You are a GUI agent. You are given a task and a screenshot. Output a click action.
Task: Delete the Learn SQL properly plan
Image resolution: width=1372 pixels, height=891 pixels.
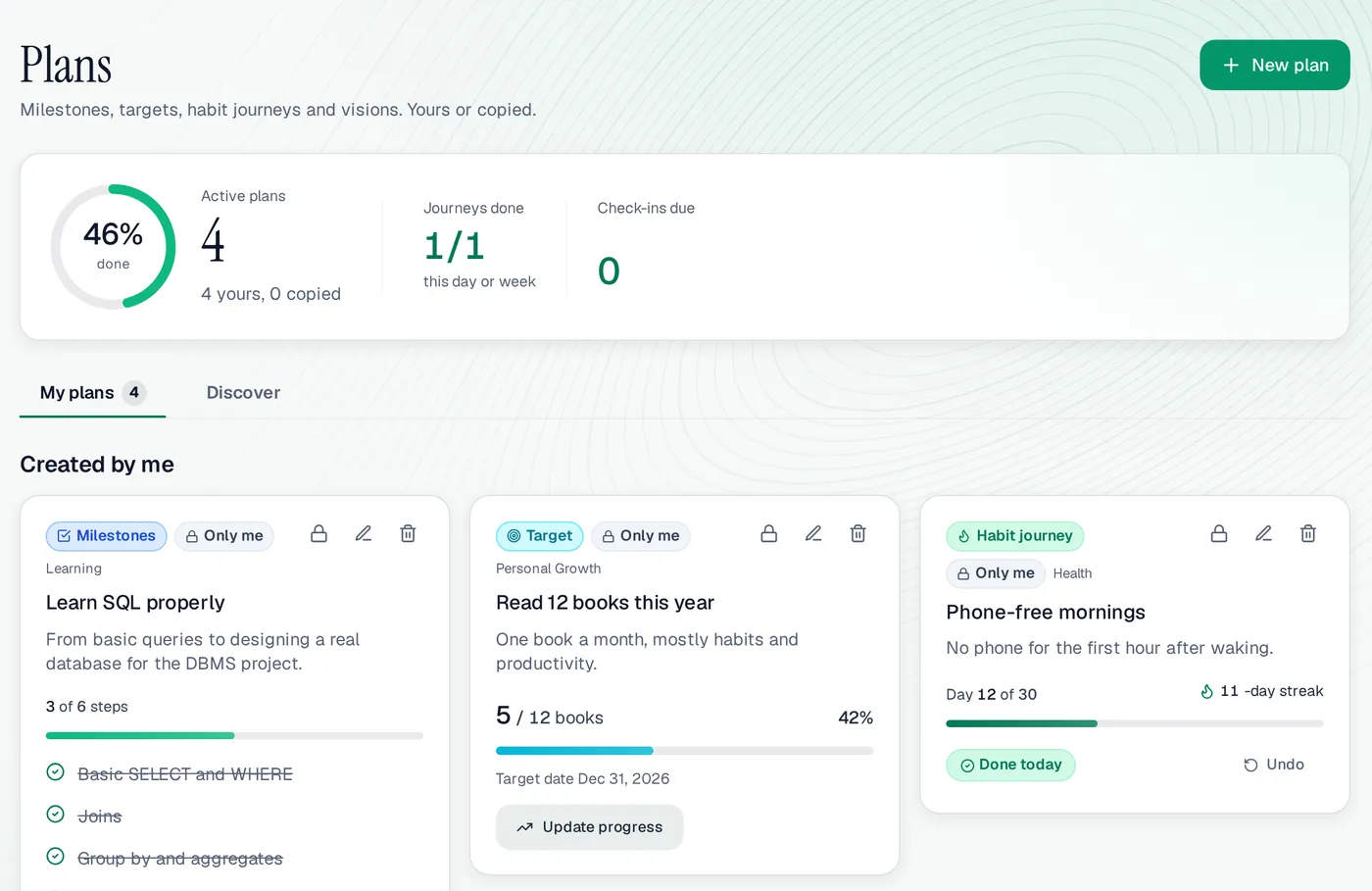tap(408, 534)
